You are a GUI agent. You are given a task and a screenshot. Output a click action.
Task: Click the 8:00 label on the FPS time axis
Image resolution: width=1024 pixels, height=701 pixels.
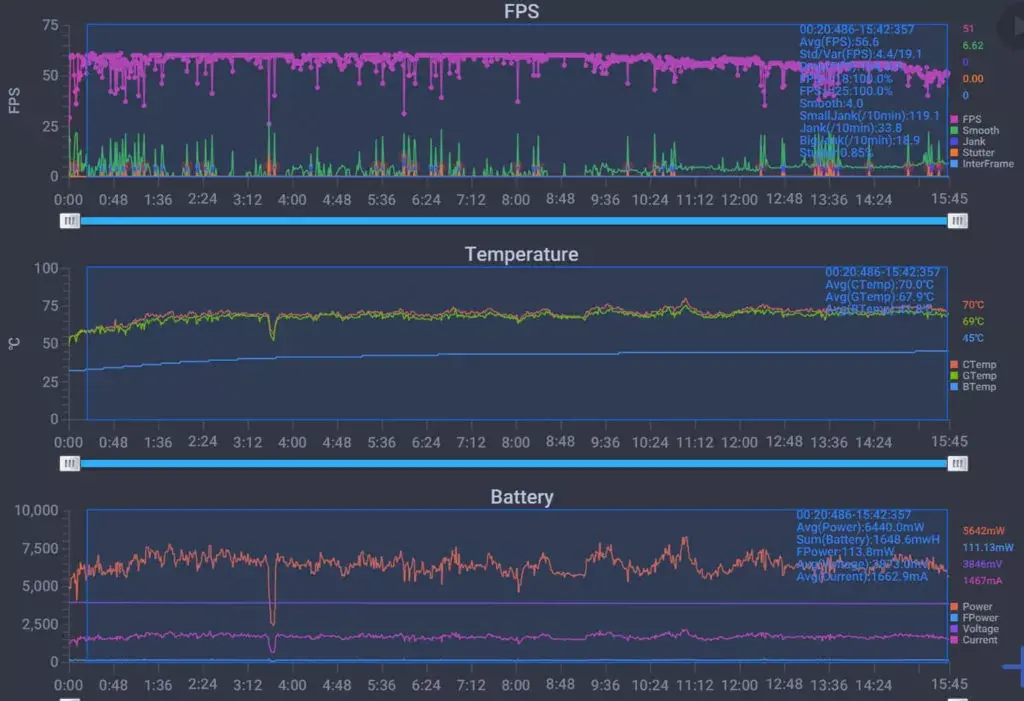point(515,199)
